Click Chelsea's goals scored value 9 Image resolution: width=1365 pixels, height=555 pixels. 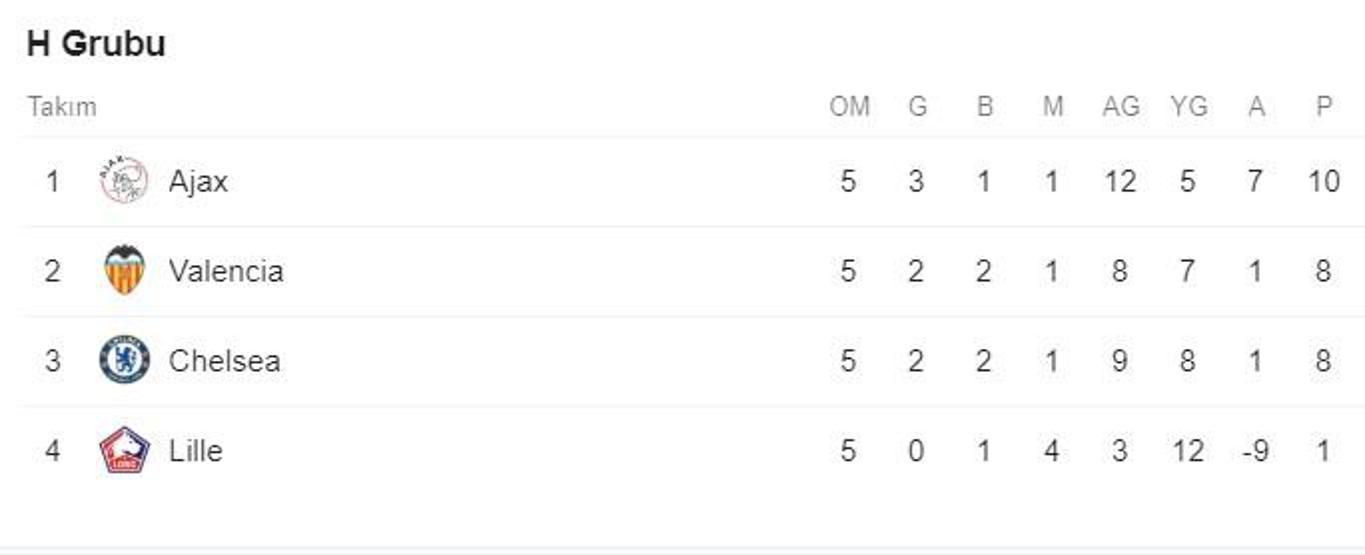click(x=1120, y=361)
